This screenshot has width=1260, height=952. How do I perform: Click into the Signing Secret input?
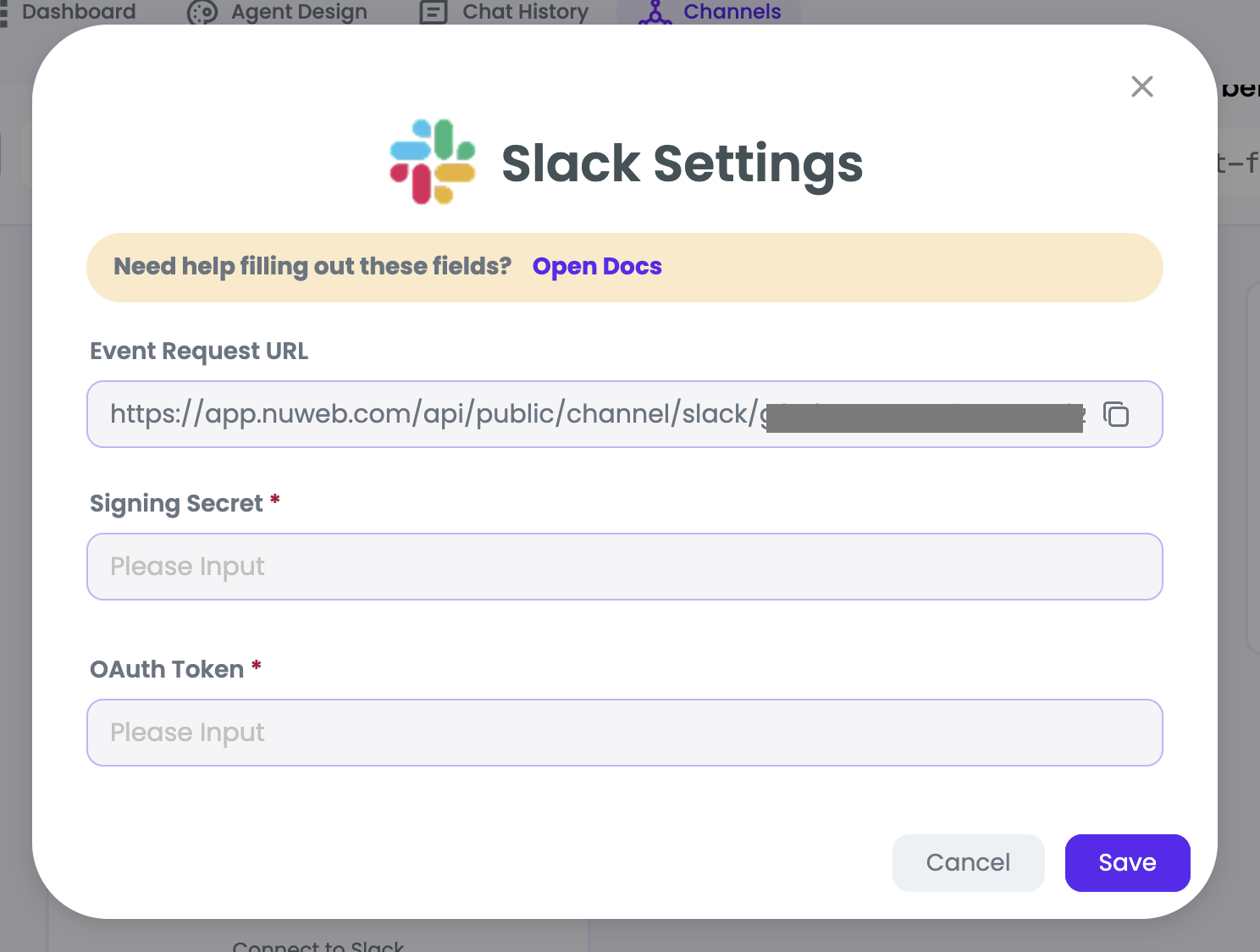click(x=624, y=567)
